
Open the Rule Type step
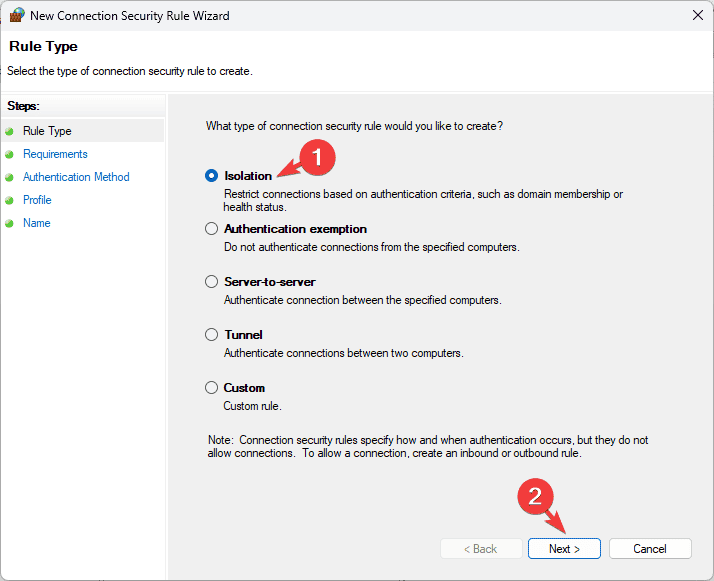tap(47, 131)
